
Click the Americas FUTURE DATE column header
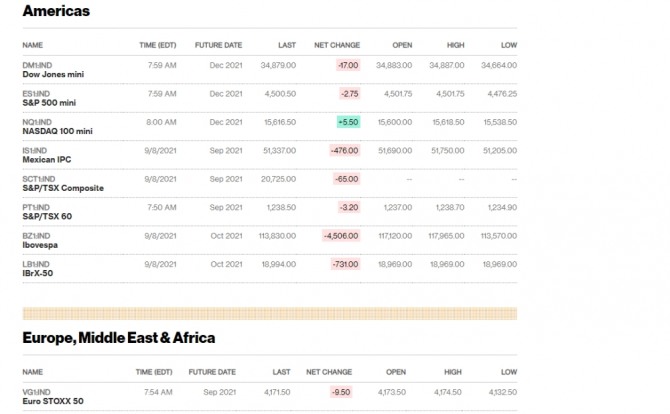[x=218, y=45]
